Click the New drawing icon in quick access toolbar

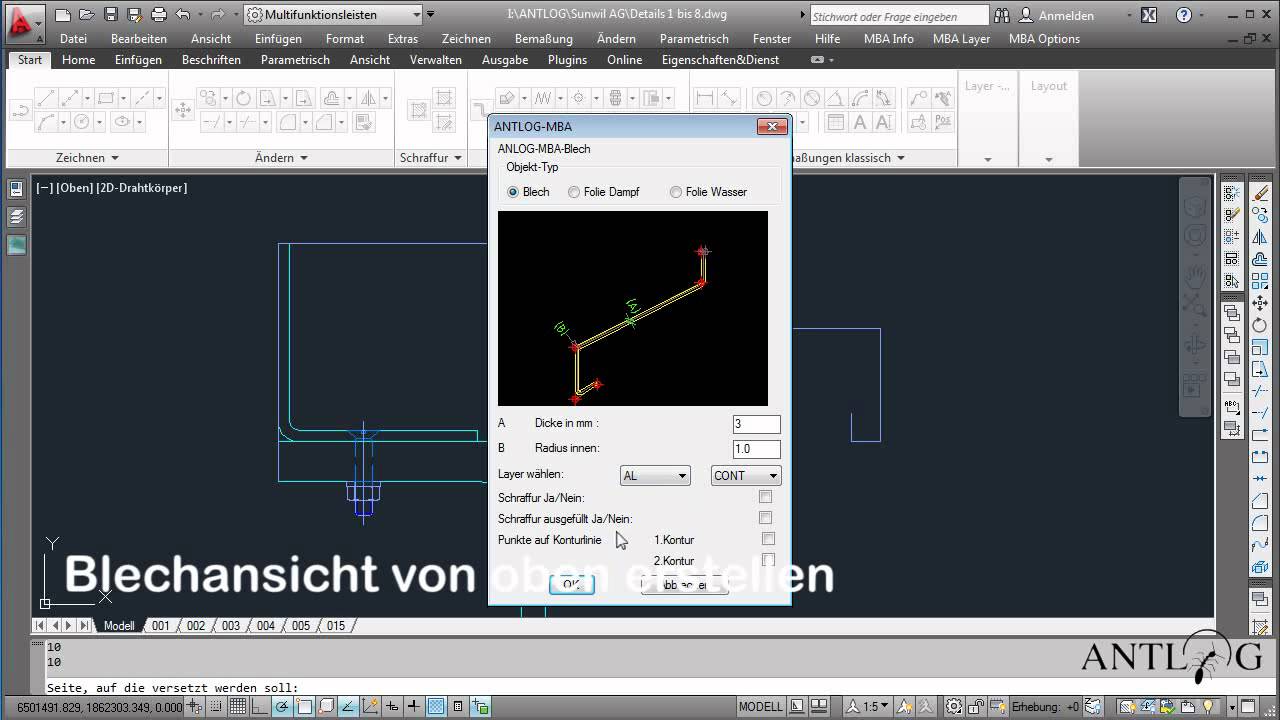[x=63, y=15]
